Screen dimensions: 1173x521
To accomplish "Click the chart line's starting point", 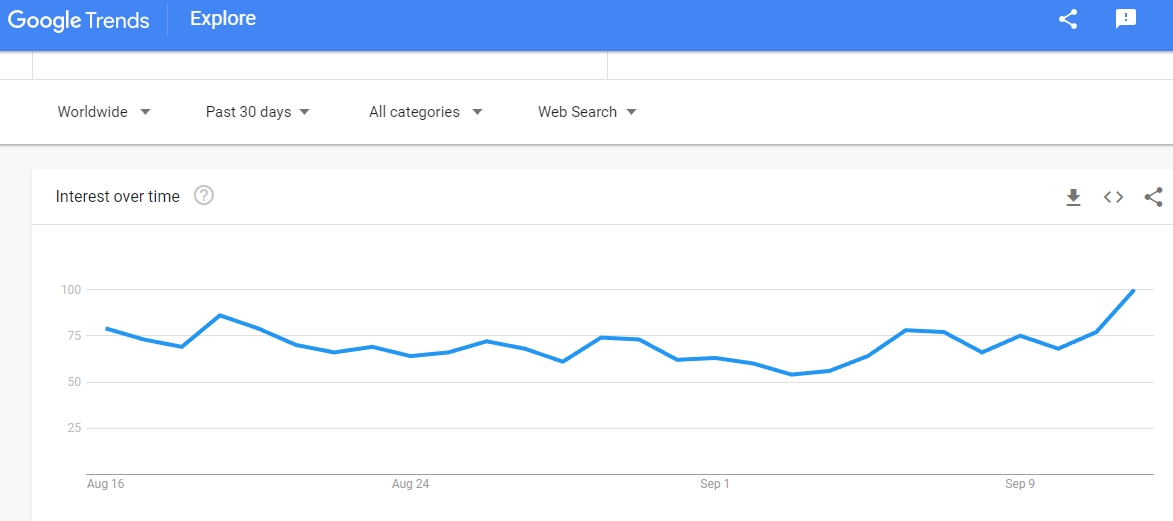I will [x=107, y=328].
